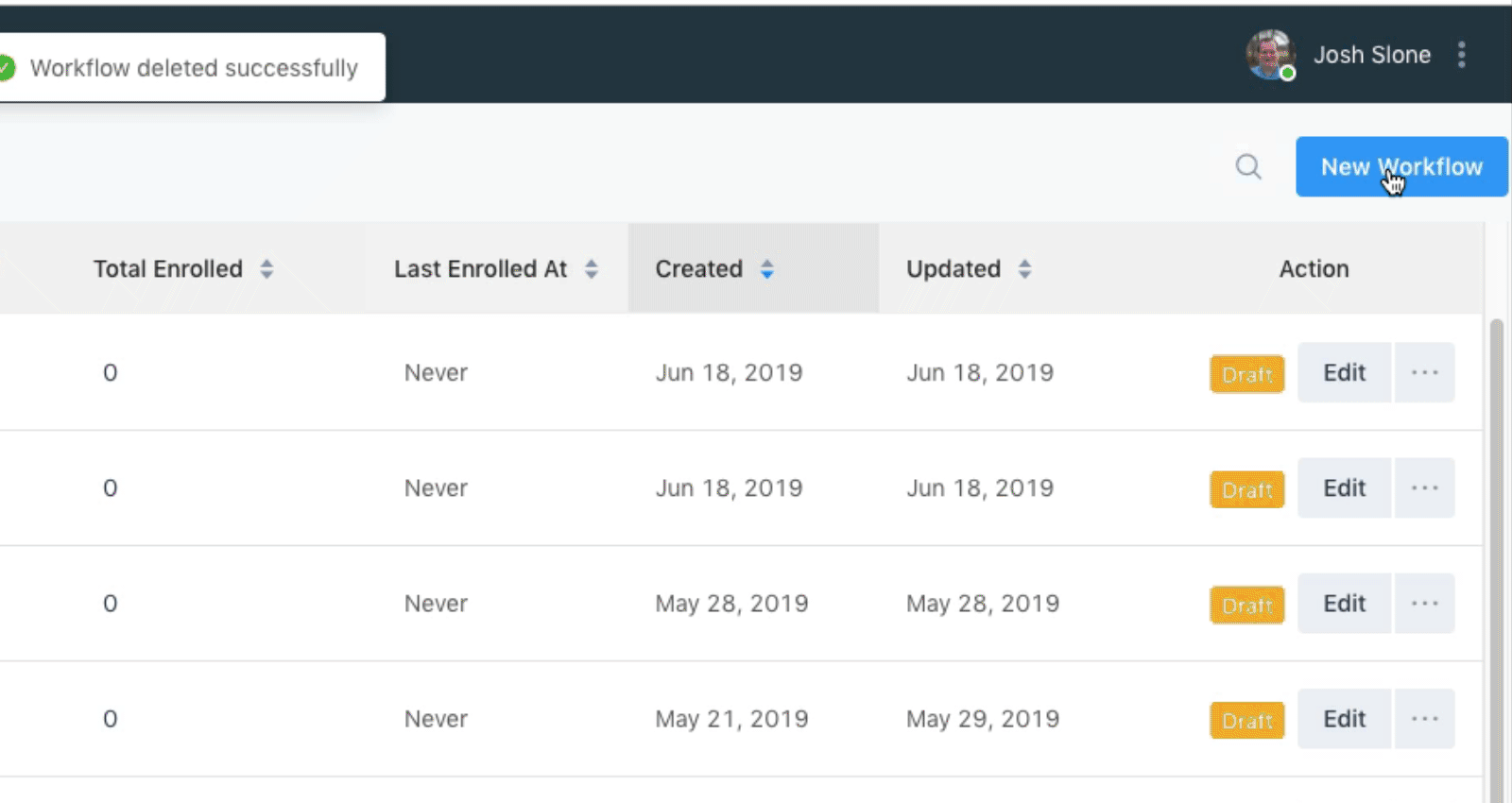
Task: Sort by Updated column arrows
Action: click(x=1024, y=269)
